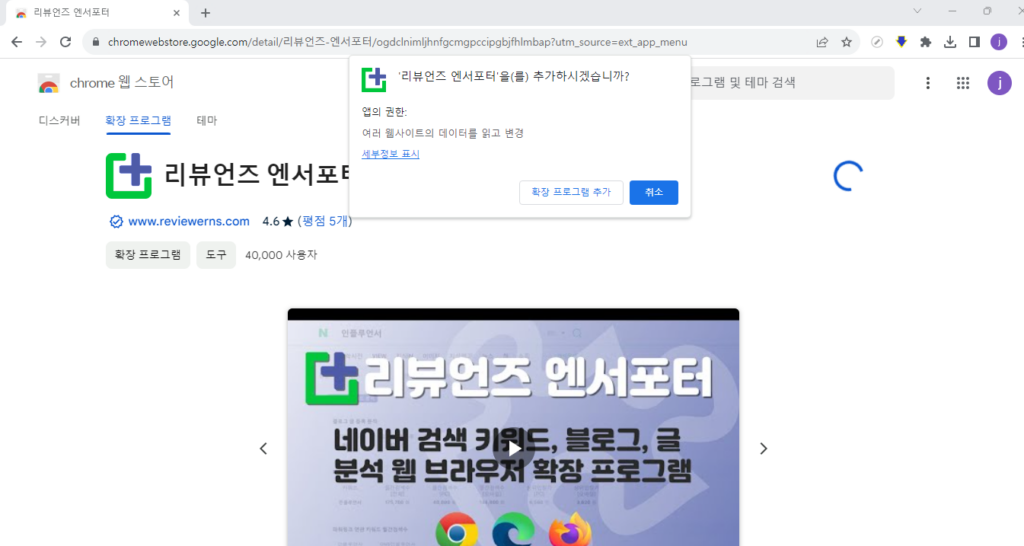Click the 40,000 사용자 user count text
This screenshot has height=546, width=1024.
(281, 255)
